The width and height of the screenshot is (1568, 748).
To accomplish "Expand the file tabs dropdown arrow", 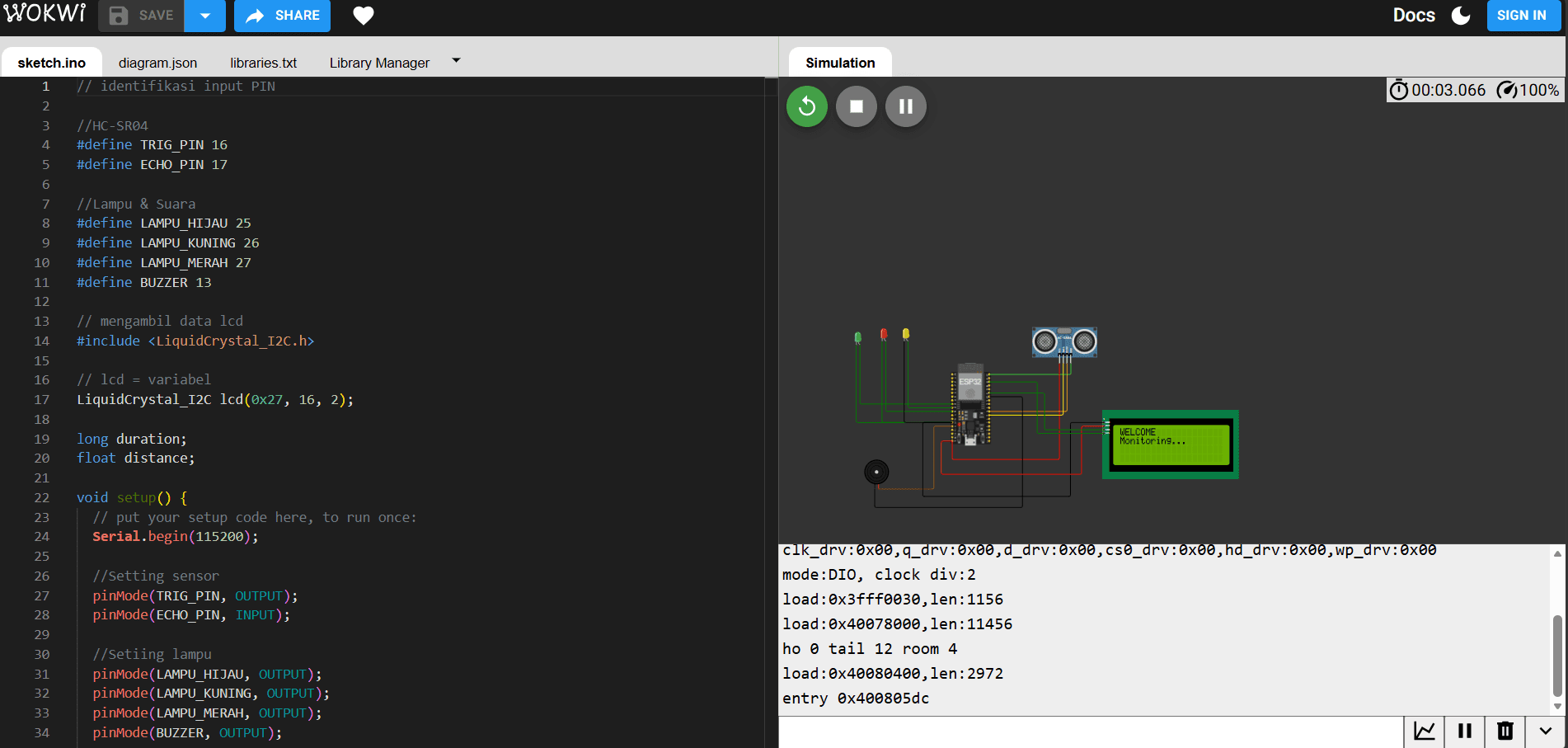I will click(x=456, y=61).
